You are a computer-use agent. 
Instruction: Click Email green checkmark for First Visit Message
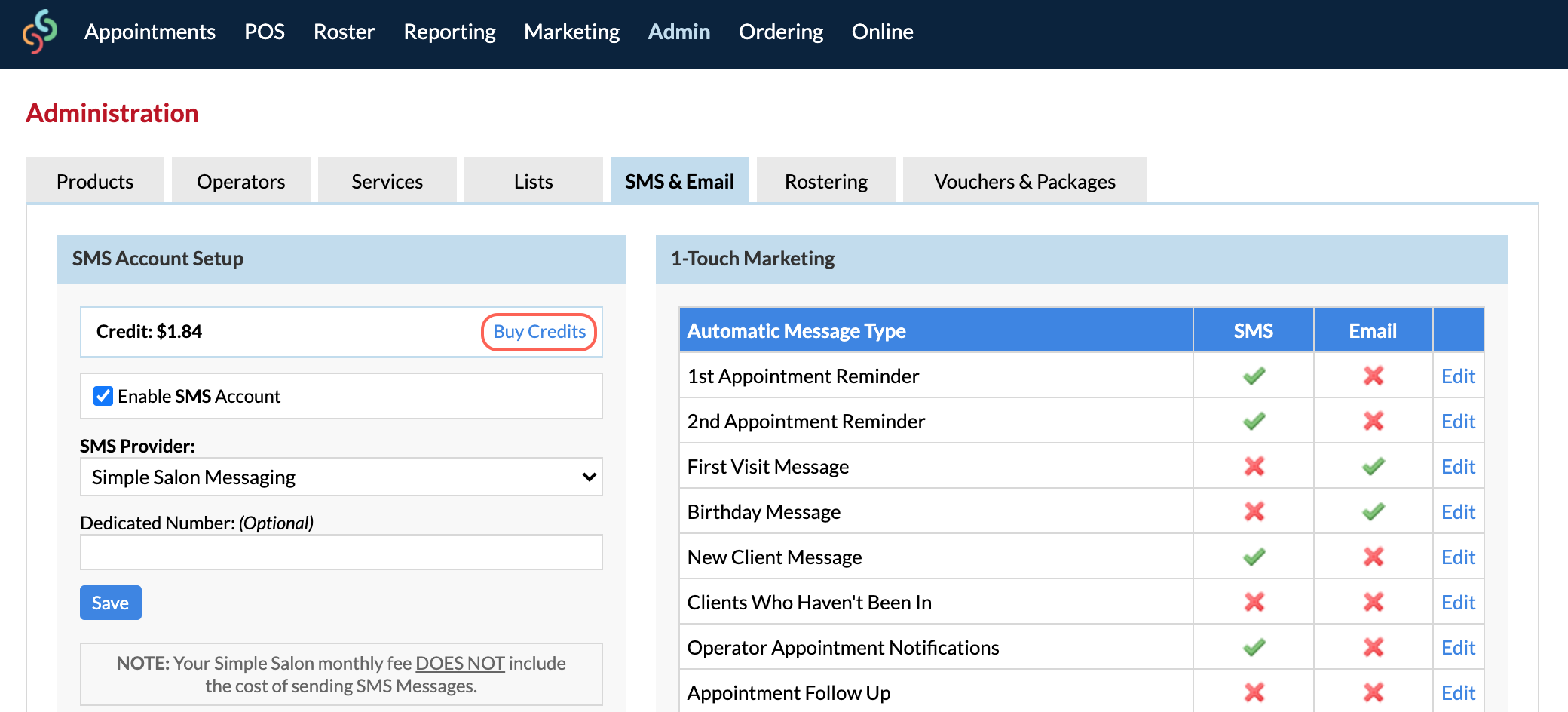point(1373,466)
